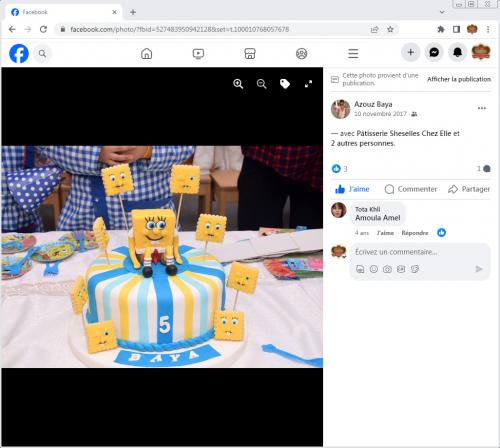Zoom out of the photo

click(262, 84)
